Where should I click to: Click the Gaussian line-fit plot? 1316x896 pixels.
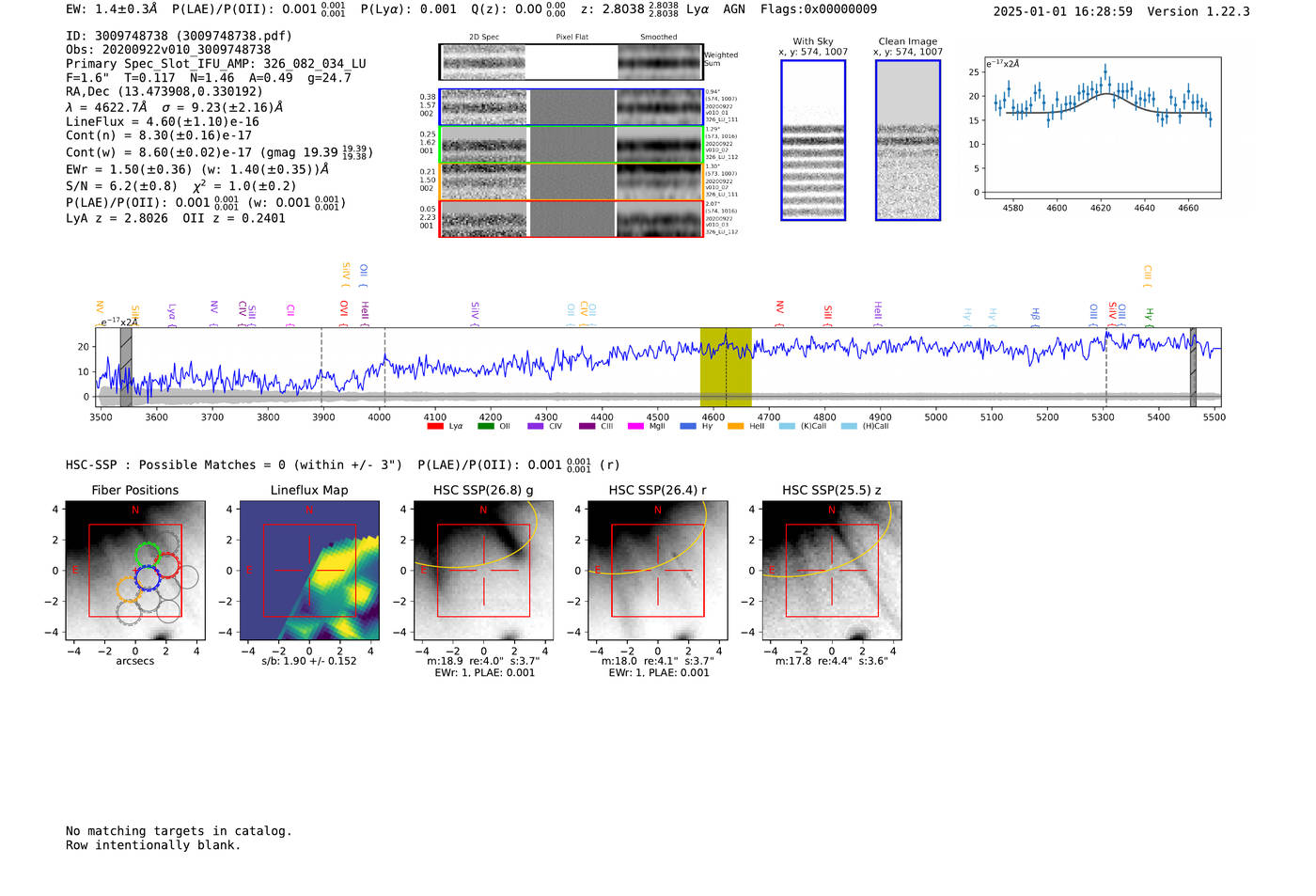1102,128
